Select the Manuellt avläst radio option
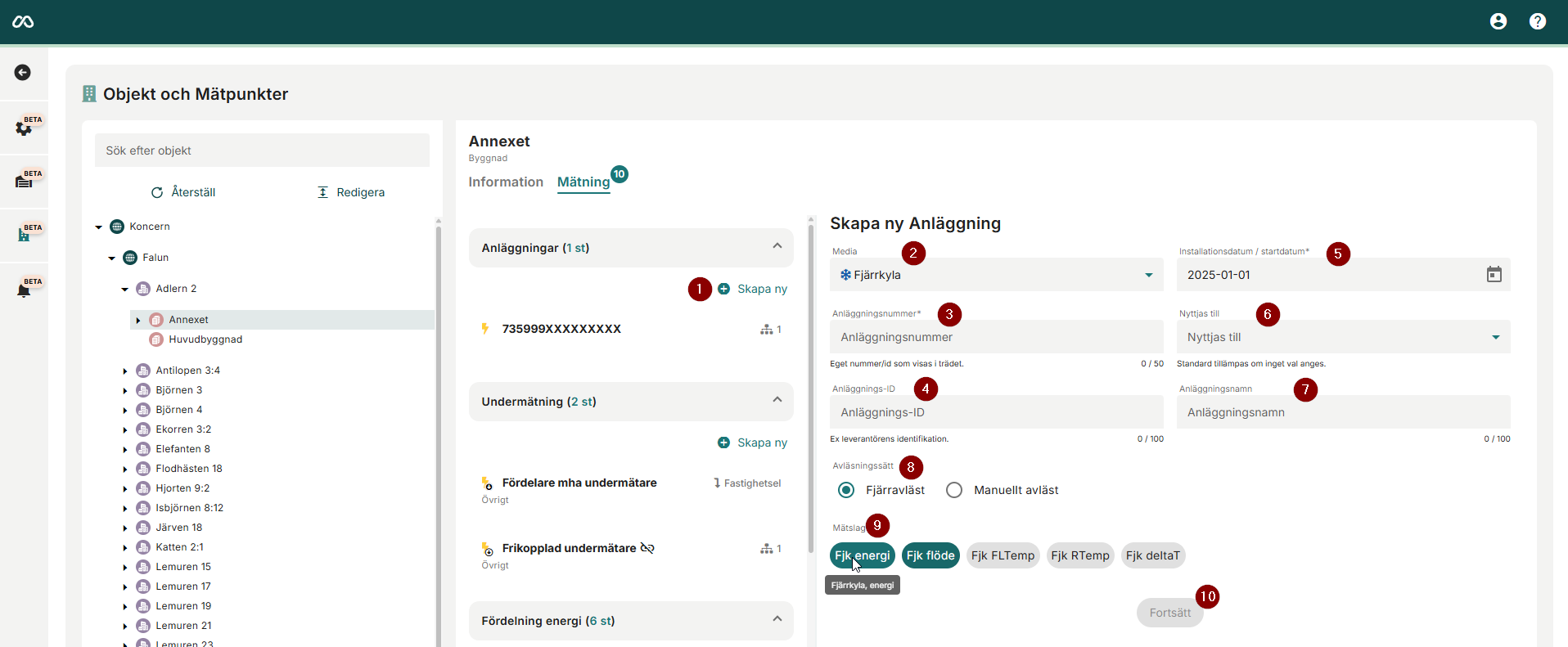 tap(954, 490)
